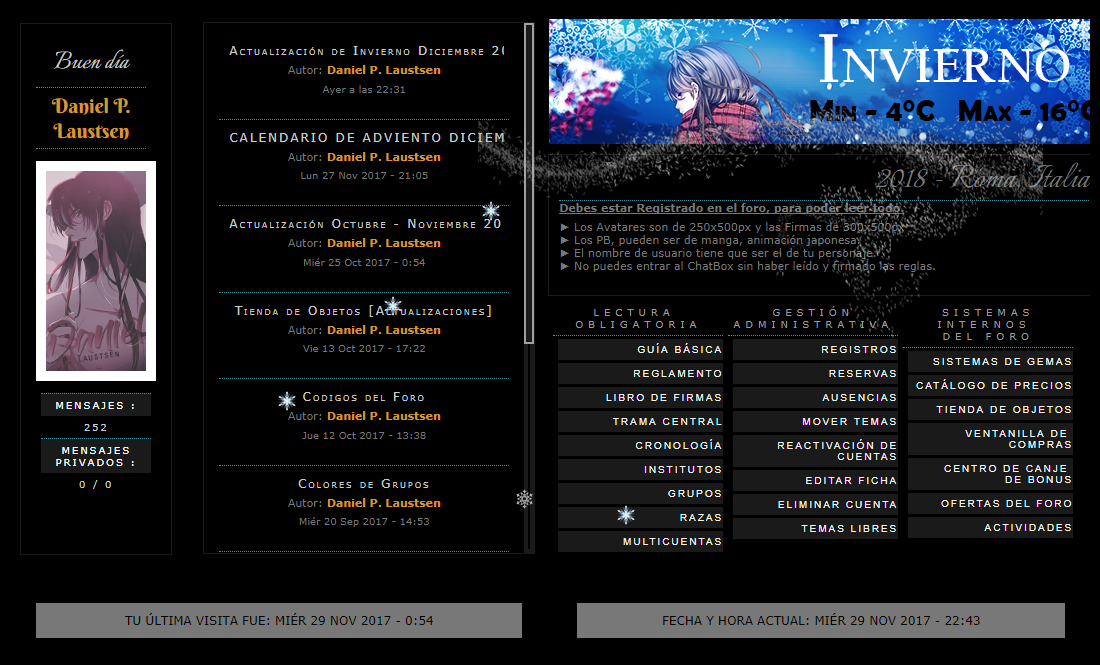Go to Editar Ficha
This screenshot has width=1100, height=665.
pyautogui.click(x=815, y=481)
